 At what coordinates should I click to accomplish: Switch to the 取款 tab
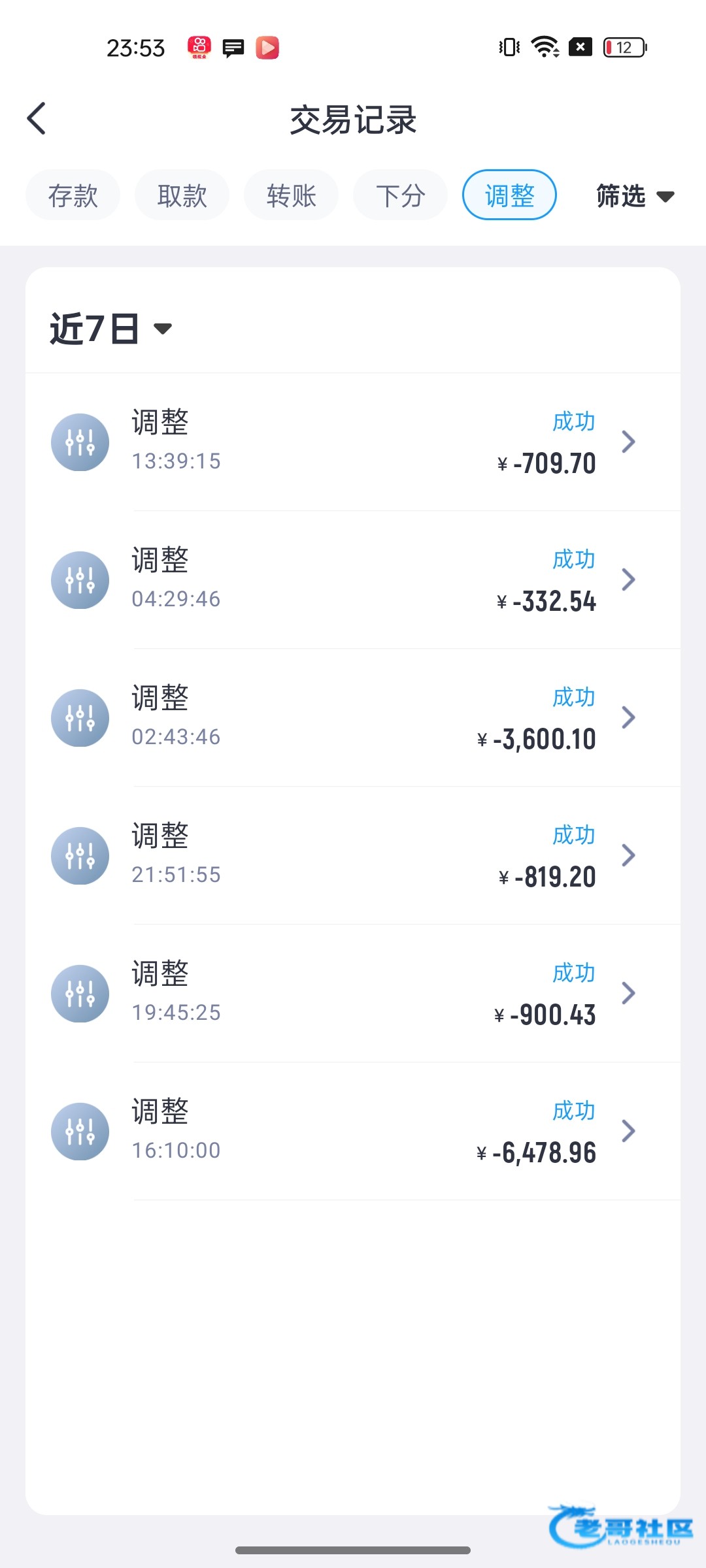click(x=182, y=195)
